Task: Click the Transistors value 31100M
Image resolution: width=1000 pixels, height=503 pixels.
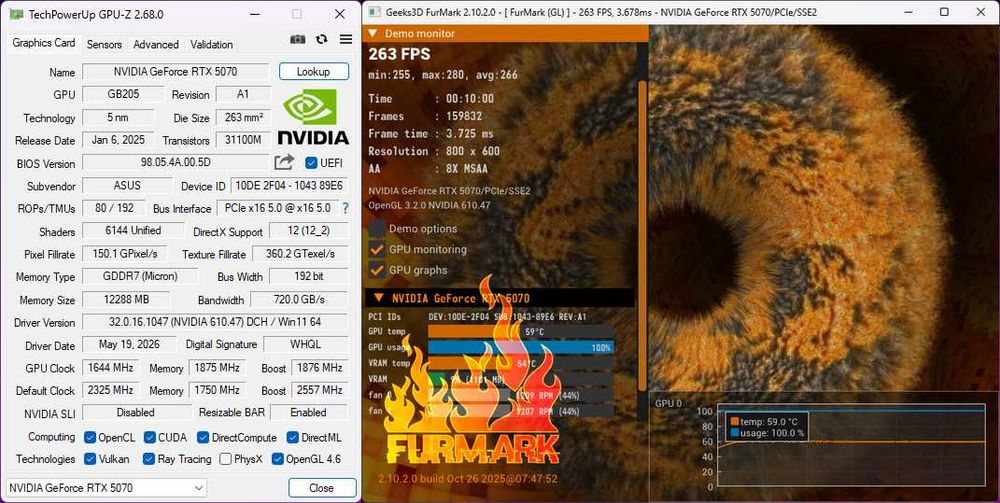Action: click(243, 140)
